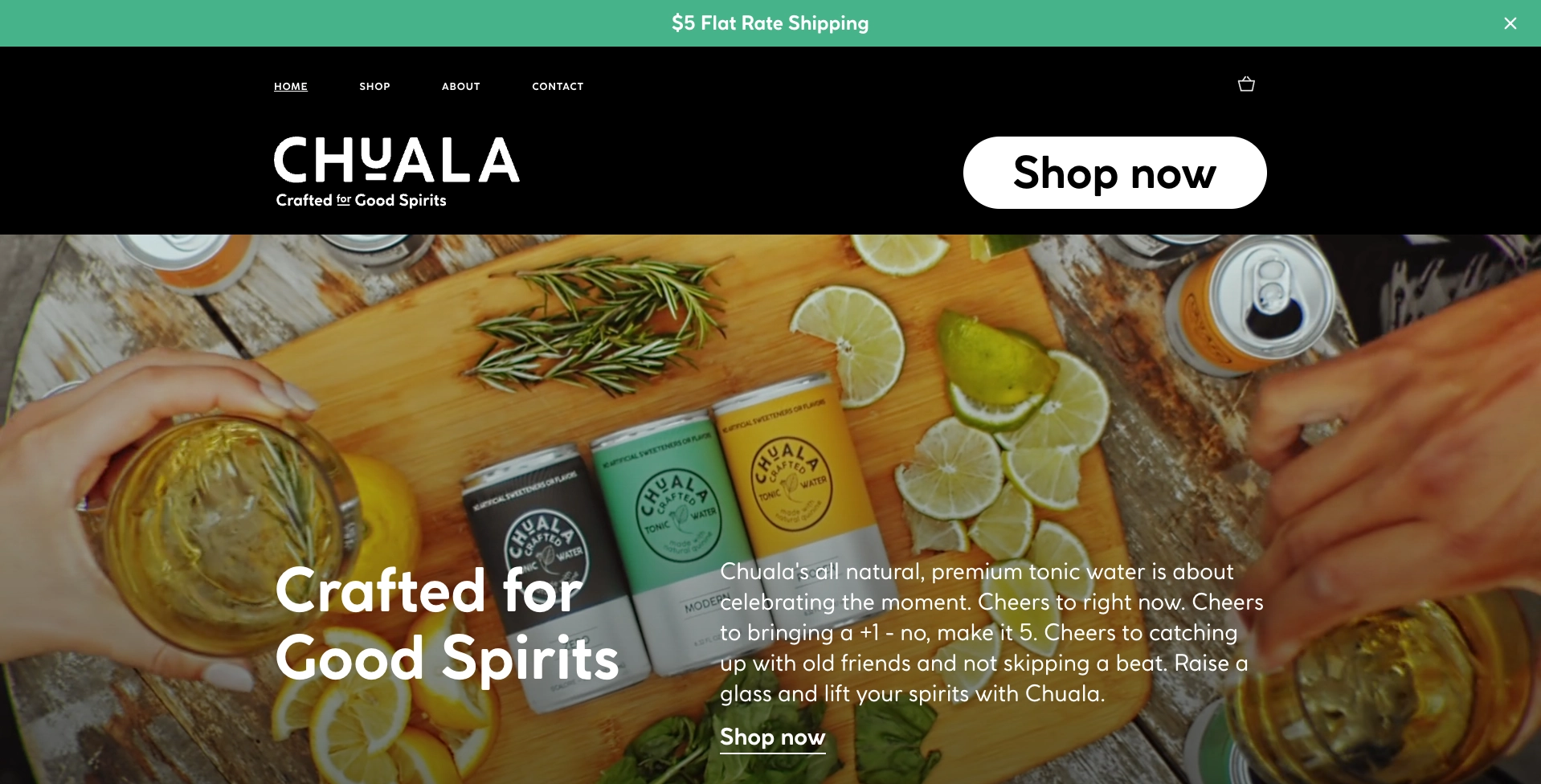
Task: Click the $5 Flat Rate Shipping text
Action: click(770, 23)
